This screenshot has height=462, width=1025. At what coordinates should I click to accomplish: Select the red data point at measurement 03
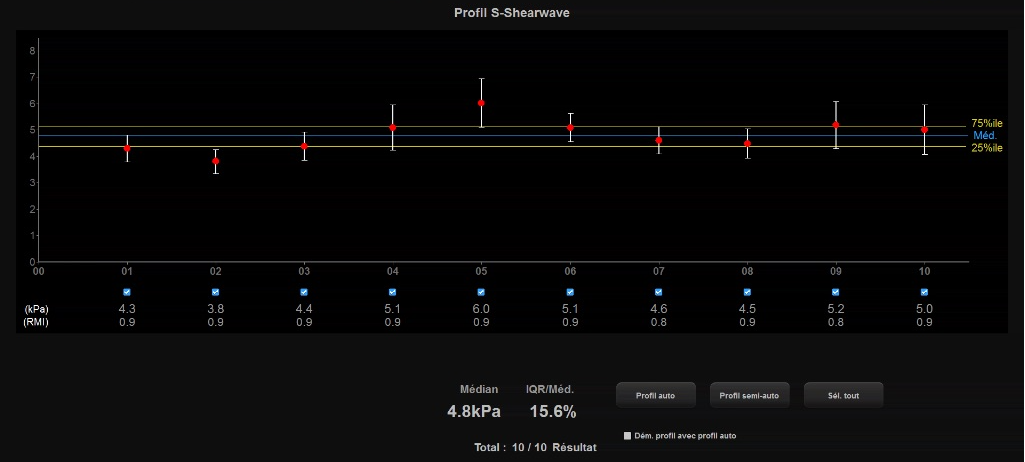(304, 146)
